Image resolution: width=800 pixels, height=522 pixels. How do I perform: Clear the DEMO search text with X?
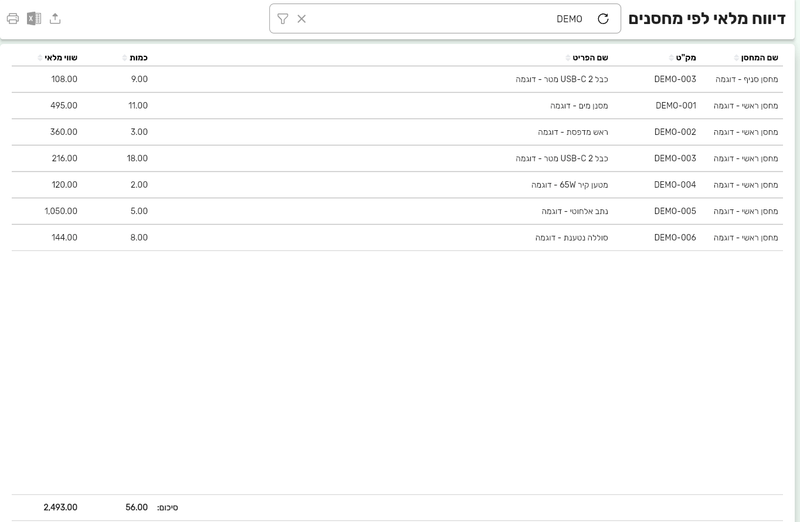click(302, 19)
